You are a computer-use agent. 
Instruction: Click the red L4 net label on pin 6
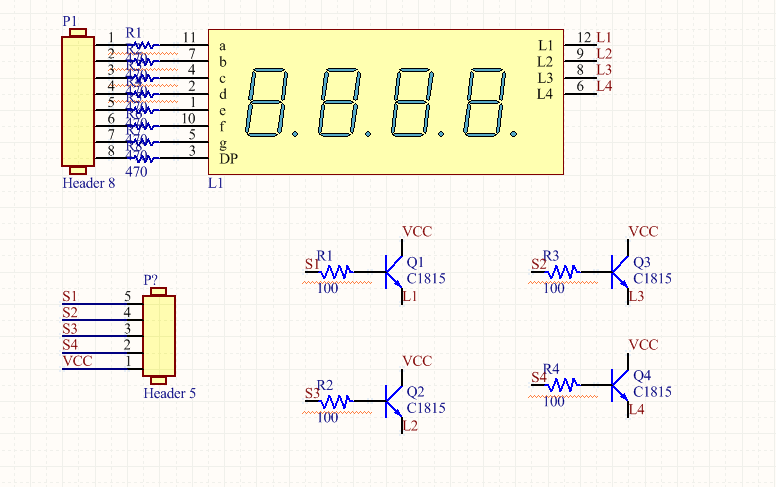pos(604,86)
